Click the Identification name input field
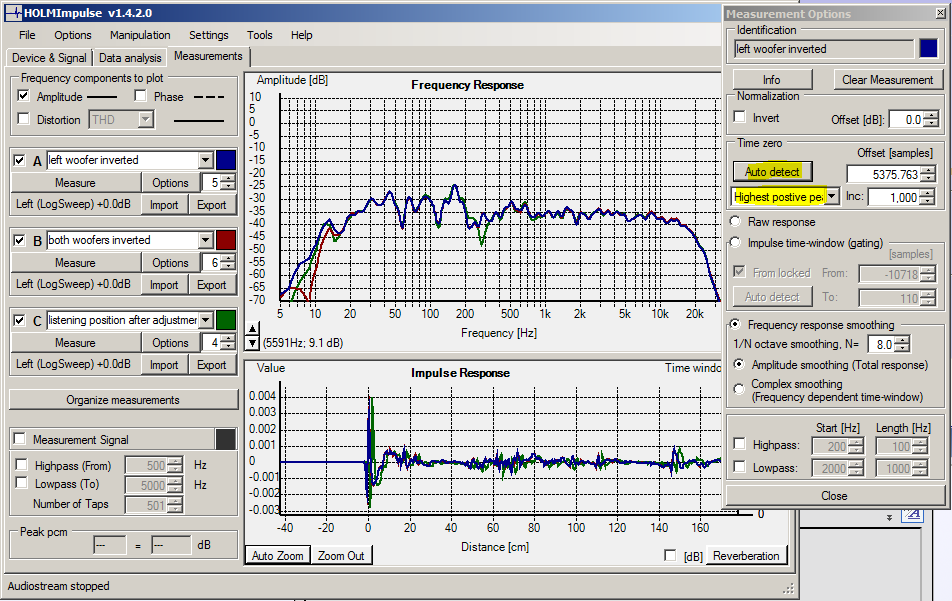952x601 pixels. 824,49
